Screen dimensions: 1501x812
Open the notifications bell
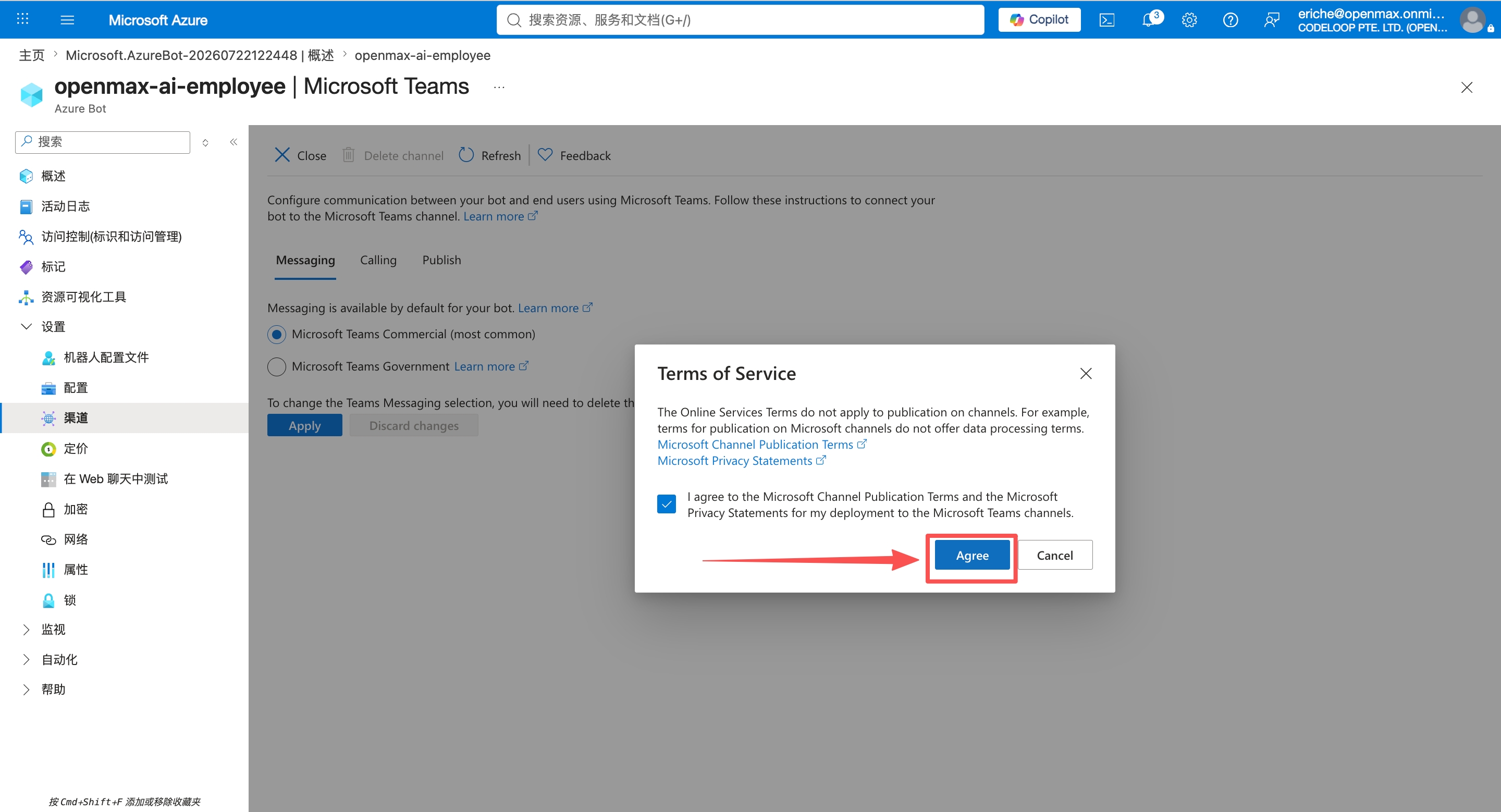(x=1149, y=20)
